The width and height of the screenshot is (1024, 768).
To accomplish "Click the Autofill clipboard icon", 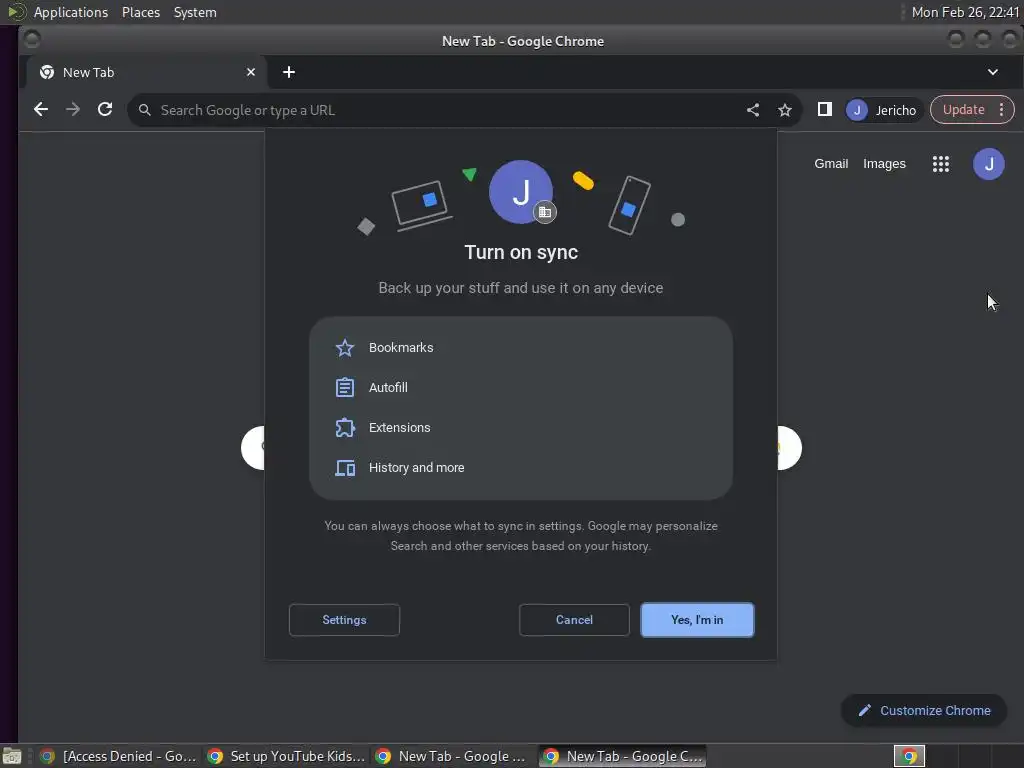I will tap(345, 388).
